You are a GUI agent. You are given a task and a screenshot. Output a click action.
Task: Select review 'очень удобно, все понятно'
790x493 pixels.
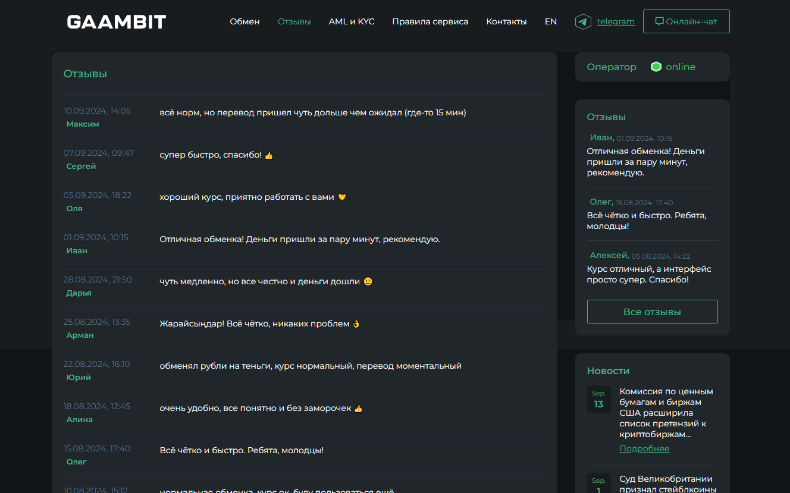point(255,408)
